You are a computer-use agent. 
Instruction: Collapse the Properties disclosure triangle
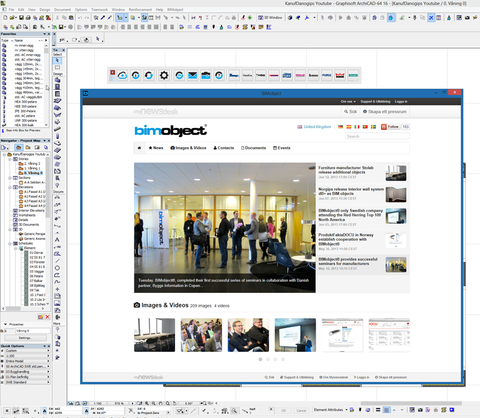5,324
